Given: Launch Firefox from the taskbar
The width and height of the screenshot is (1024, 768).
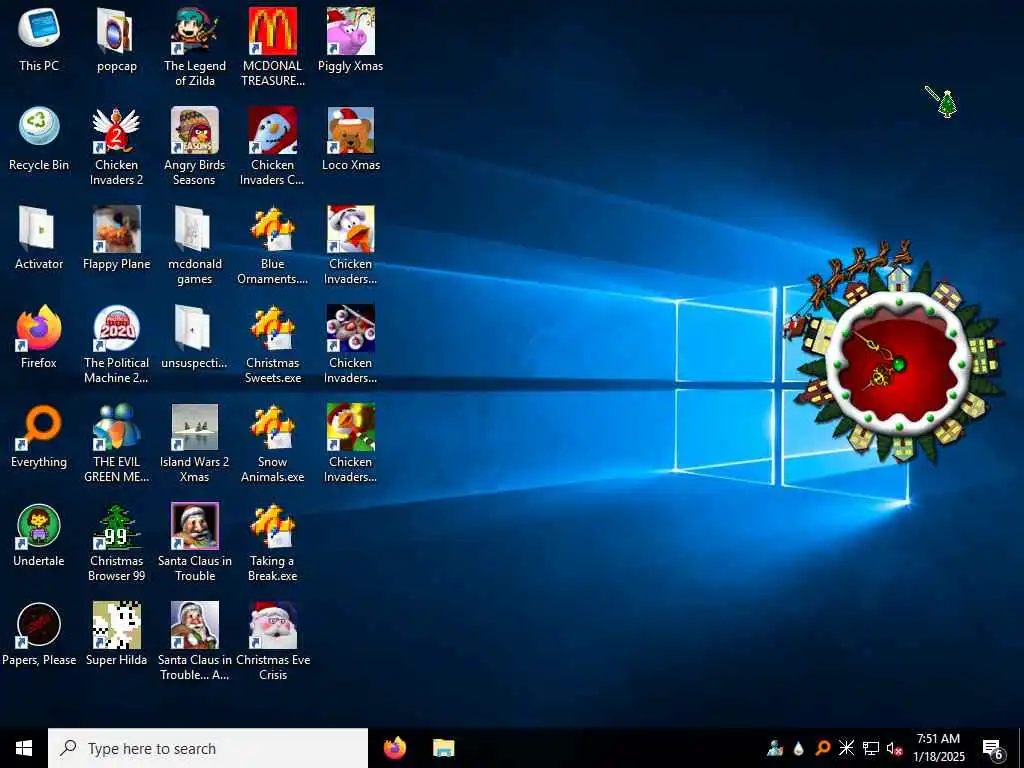Looking at the screenshot, I should (395, 748).
